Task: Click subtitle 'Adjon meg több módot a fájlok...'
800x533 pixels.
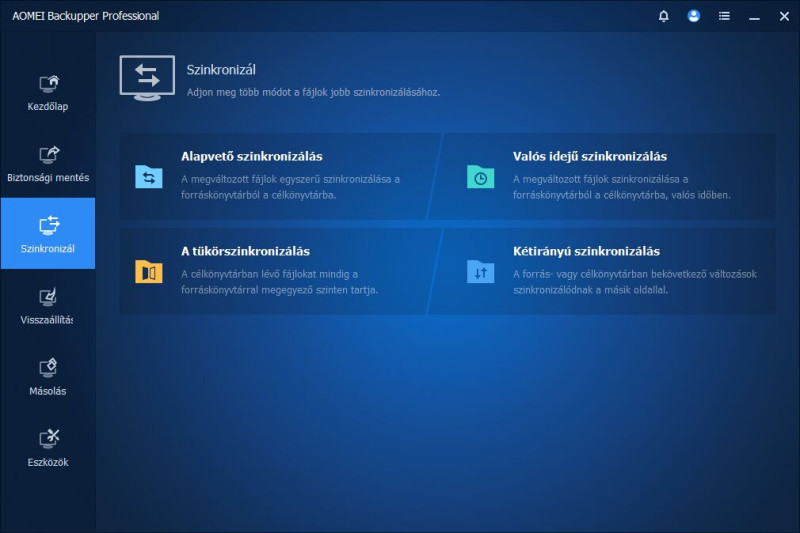Action: pos(313,92)
